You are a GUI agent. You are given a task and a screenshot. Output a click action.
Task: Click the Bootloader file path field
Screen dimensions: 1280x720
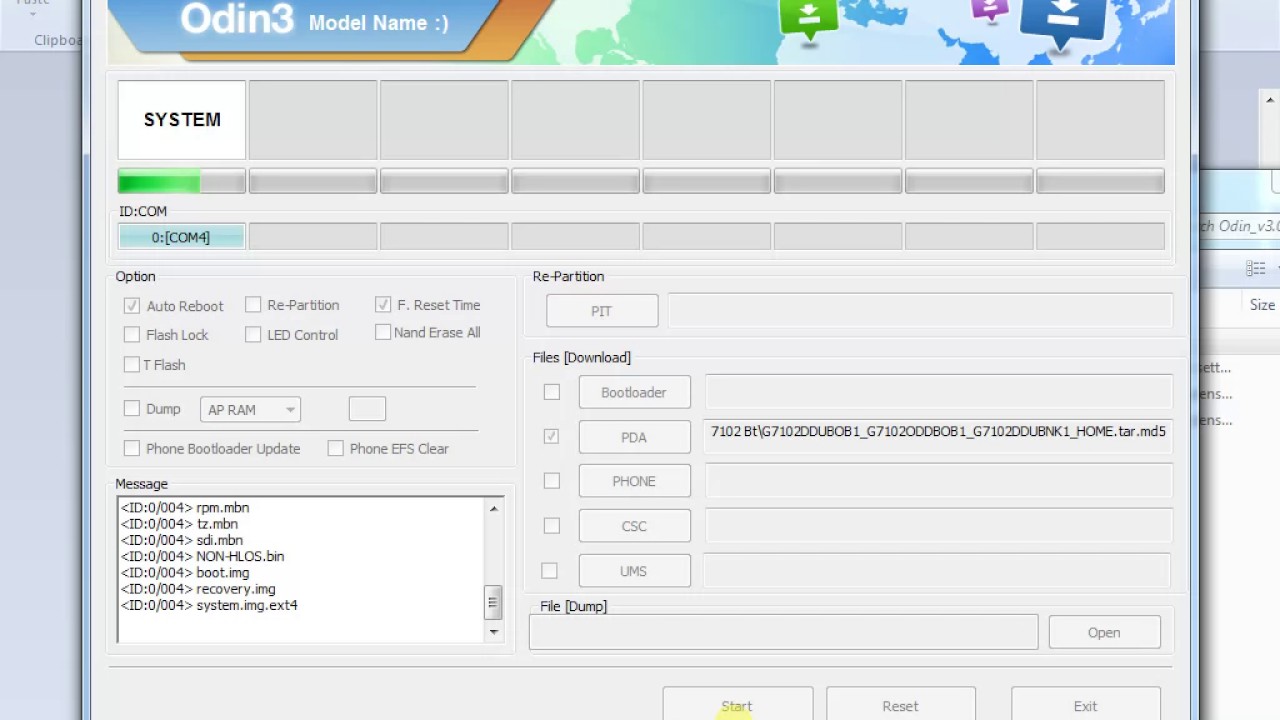pos(938,391)
